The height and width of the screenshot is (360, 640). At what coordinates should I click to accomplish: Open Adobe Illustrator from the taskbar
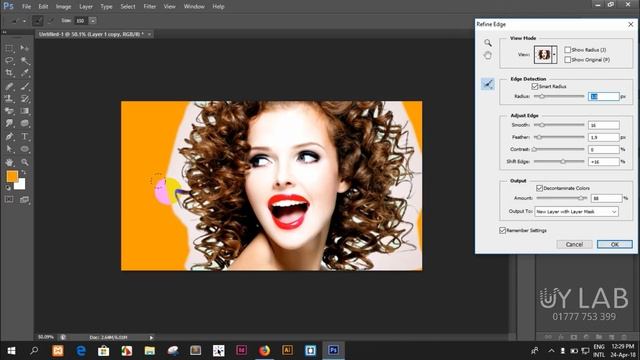[287, 350]
